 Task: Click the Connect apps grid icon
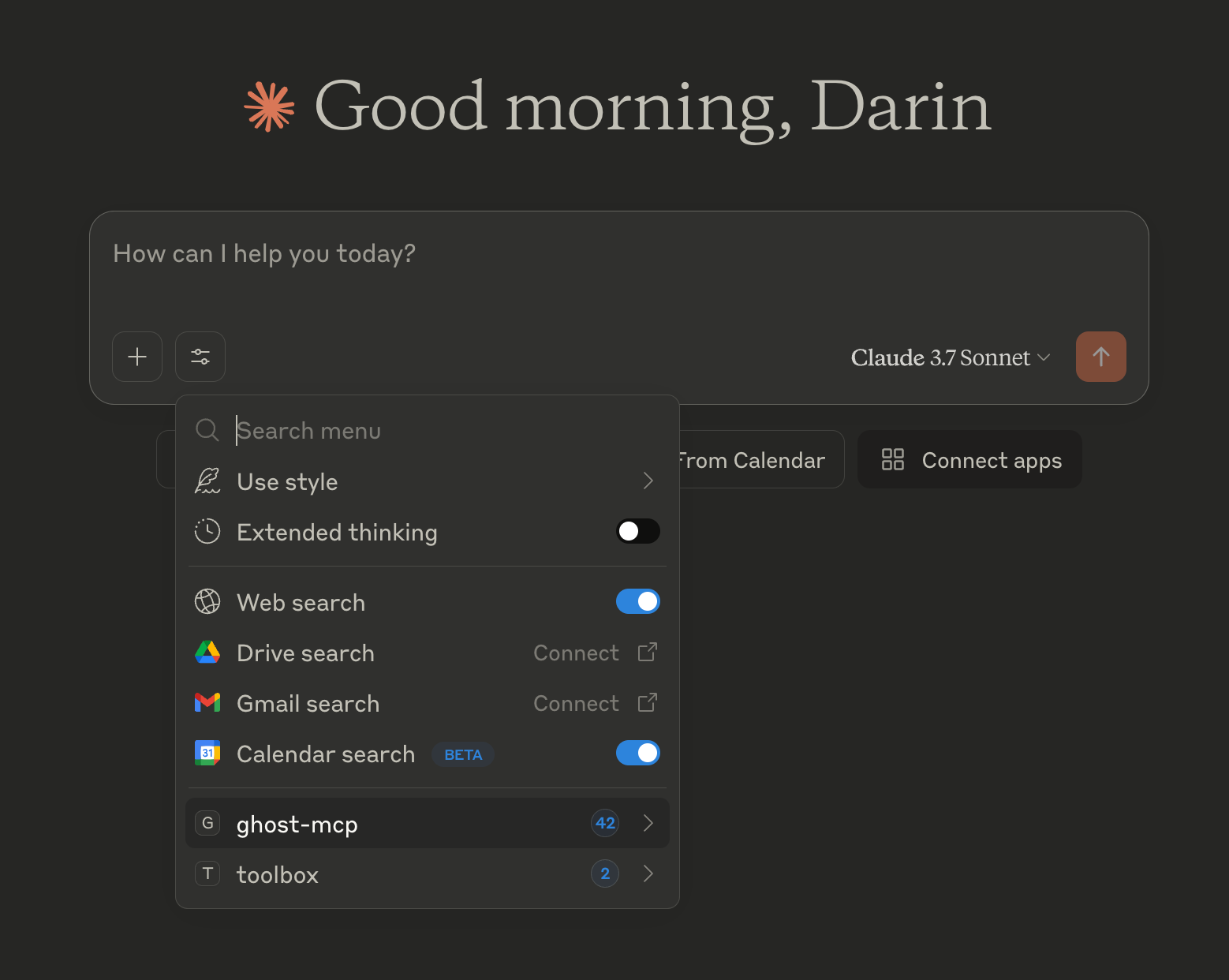[x=892, y=460]
